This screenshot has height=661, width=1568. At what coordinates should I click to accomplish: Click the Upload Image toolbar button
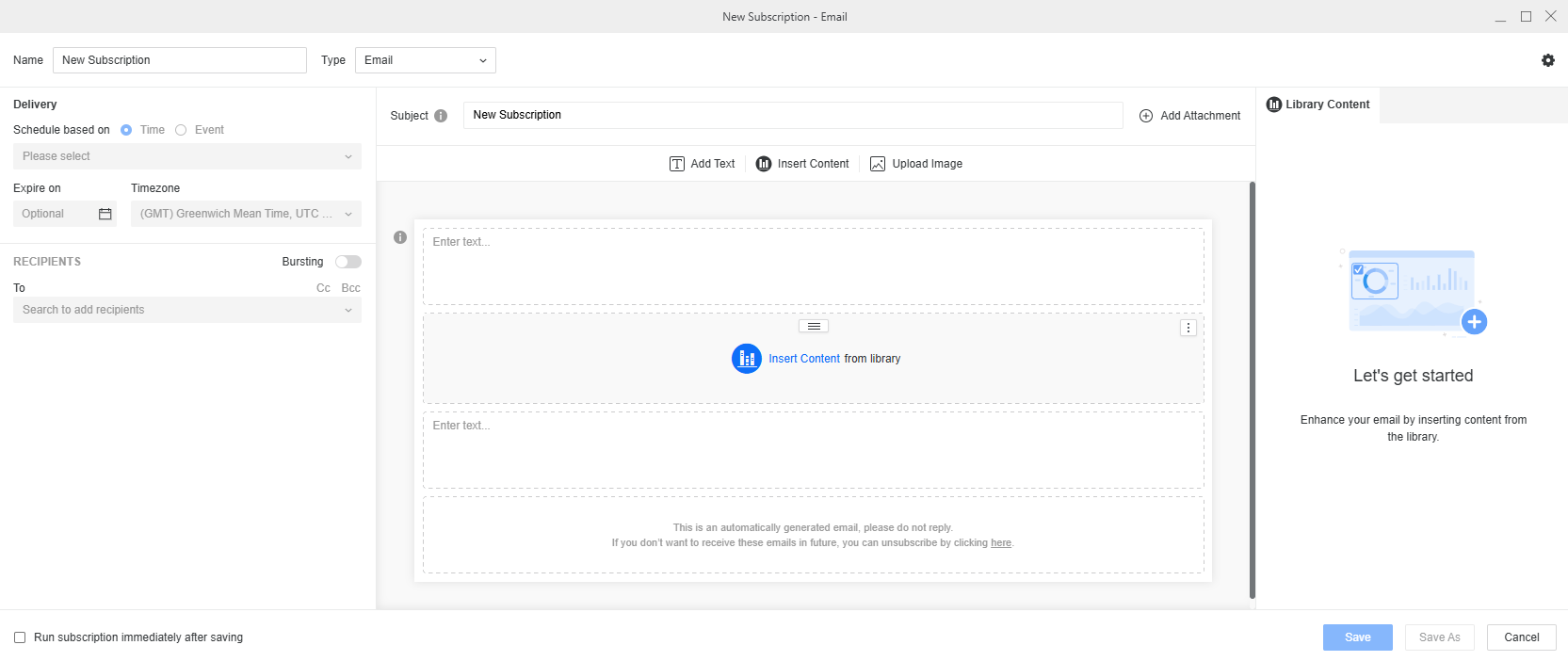[x=916, y=164]
